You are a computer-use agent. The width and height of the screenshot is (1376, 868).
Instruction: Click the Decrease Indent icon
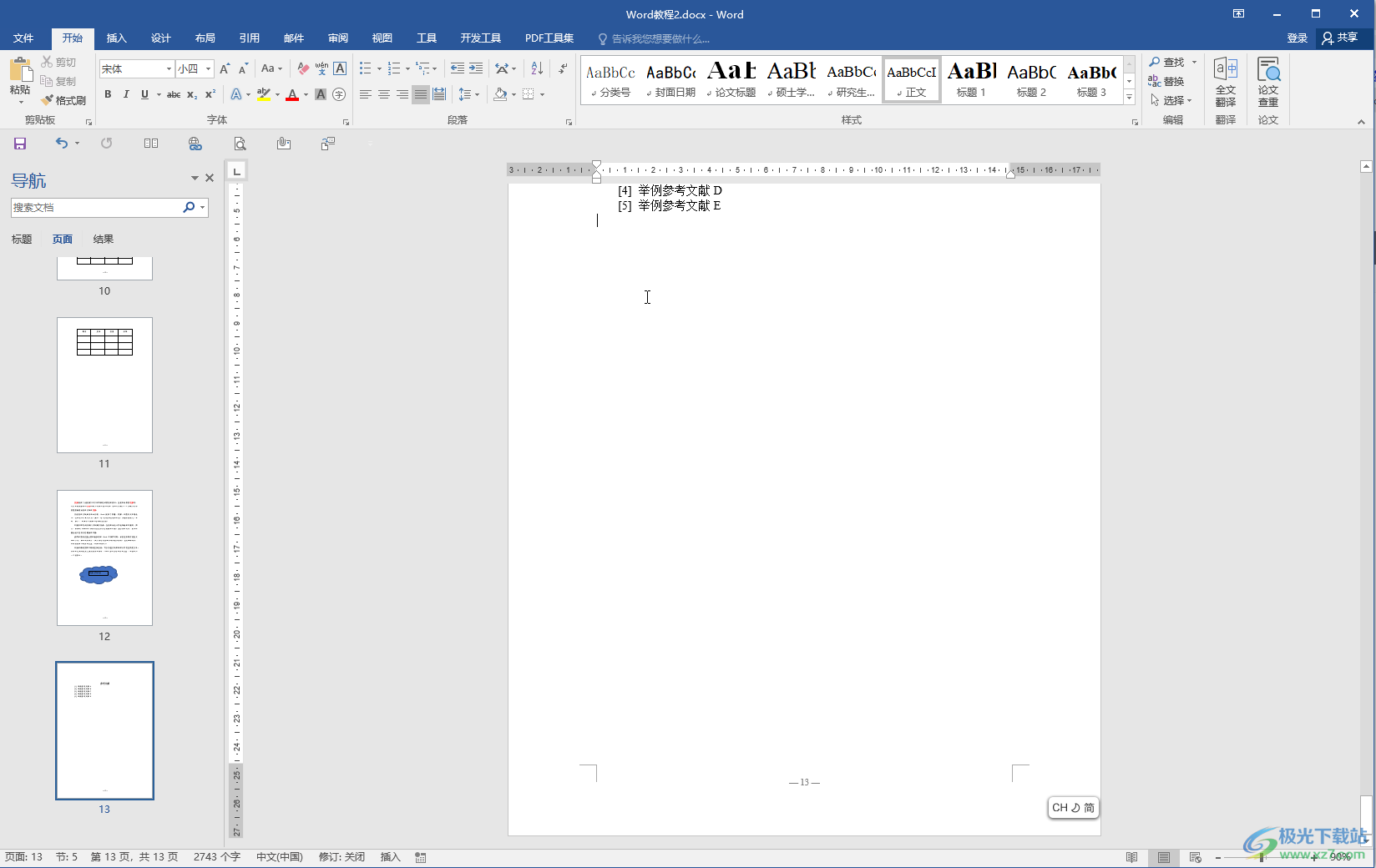457,68
